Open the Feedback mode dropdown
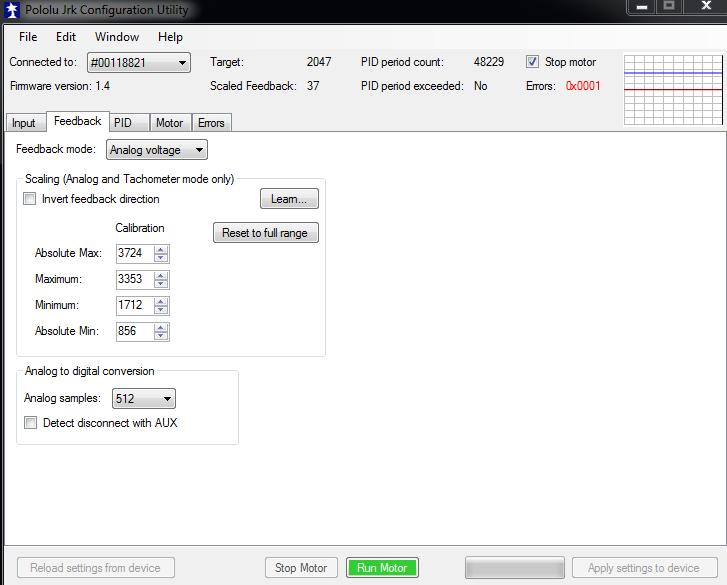 tap(157, 150)
